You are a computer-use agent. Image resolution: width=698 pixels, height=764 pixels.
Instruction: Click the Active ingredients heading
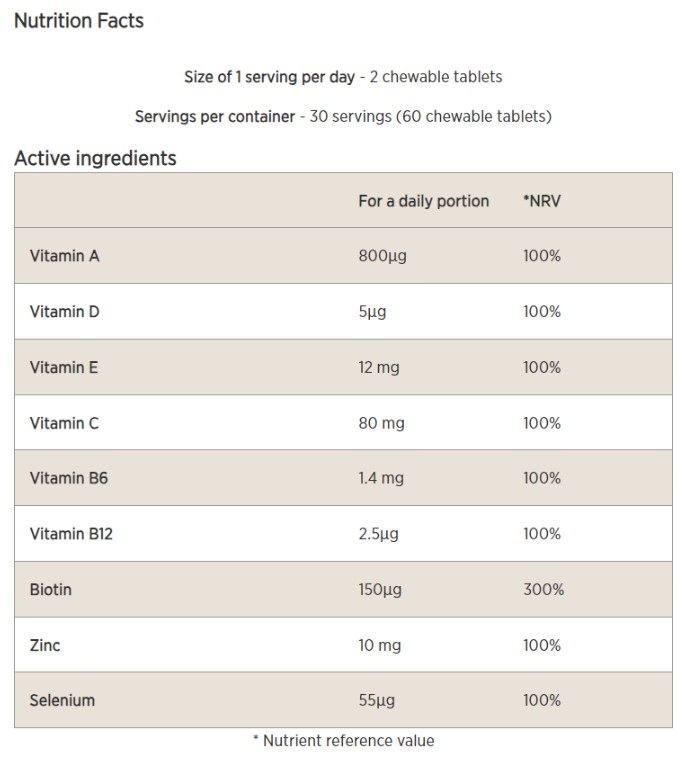tap(95, 158)
